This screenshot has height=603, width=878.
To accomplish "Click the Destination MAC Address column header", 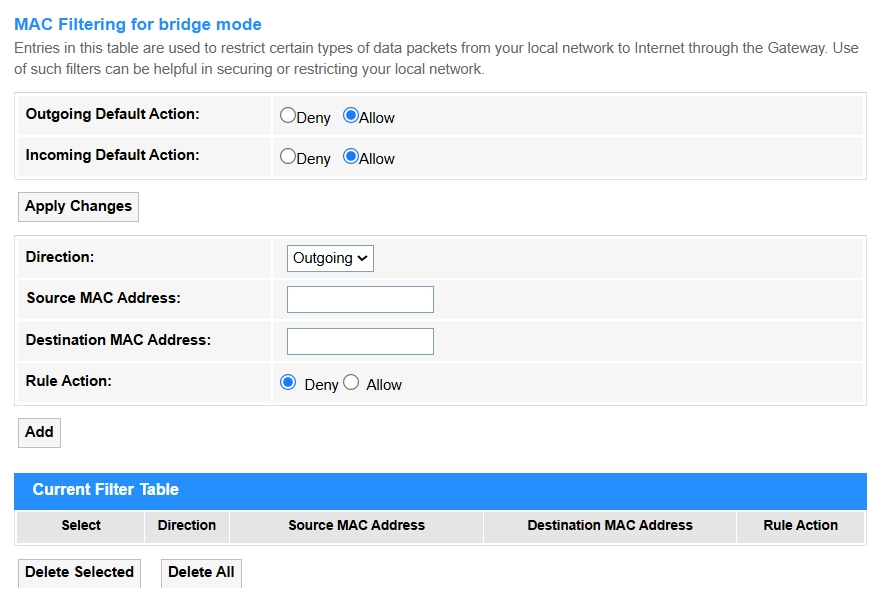I will [610, 525].
